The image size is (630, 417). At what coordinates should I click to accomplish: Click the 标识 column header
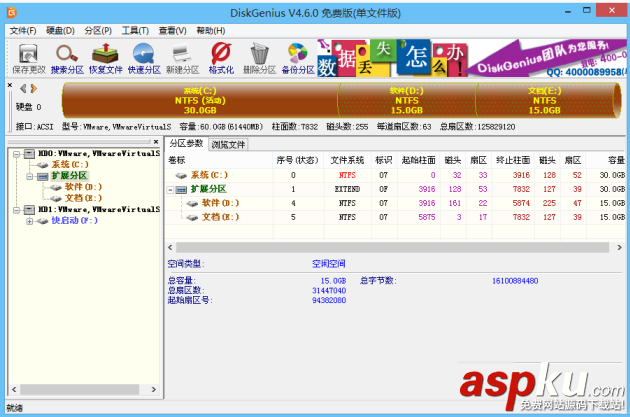[x=384, y=160]
